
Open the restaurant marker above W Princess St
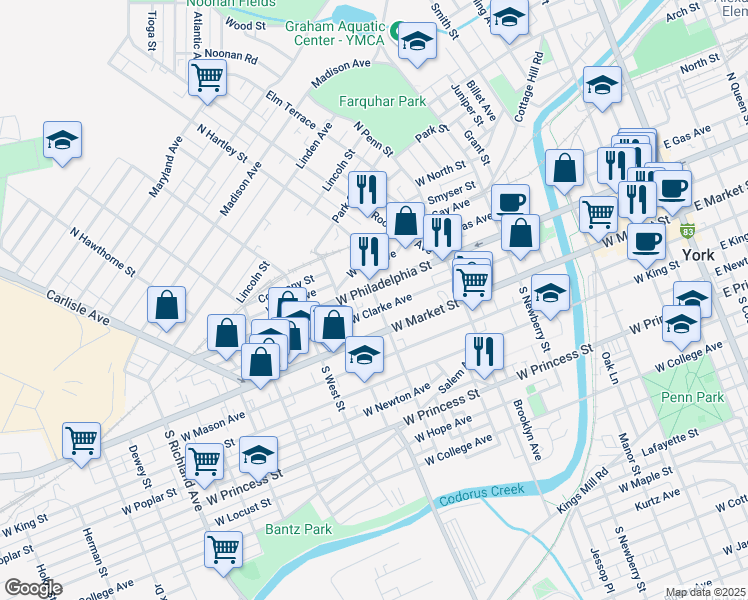[484, 353]
